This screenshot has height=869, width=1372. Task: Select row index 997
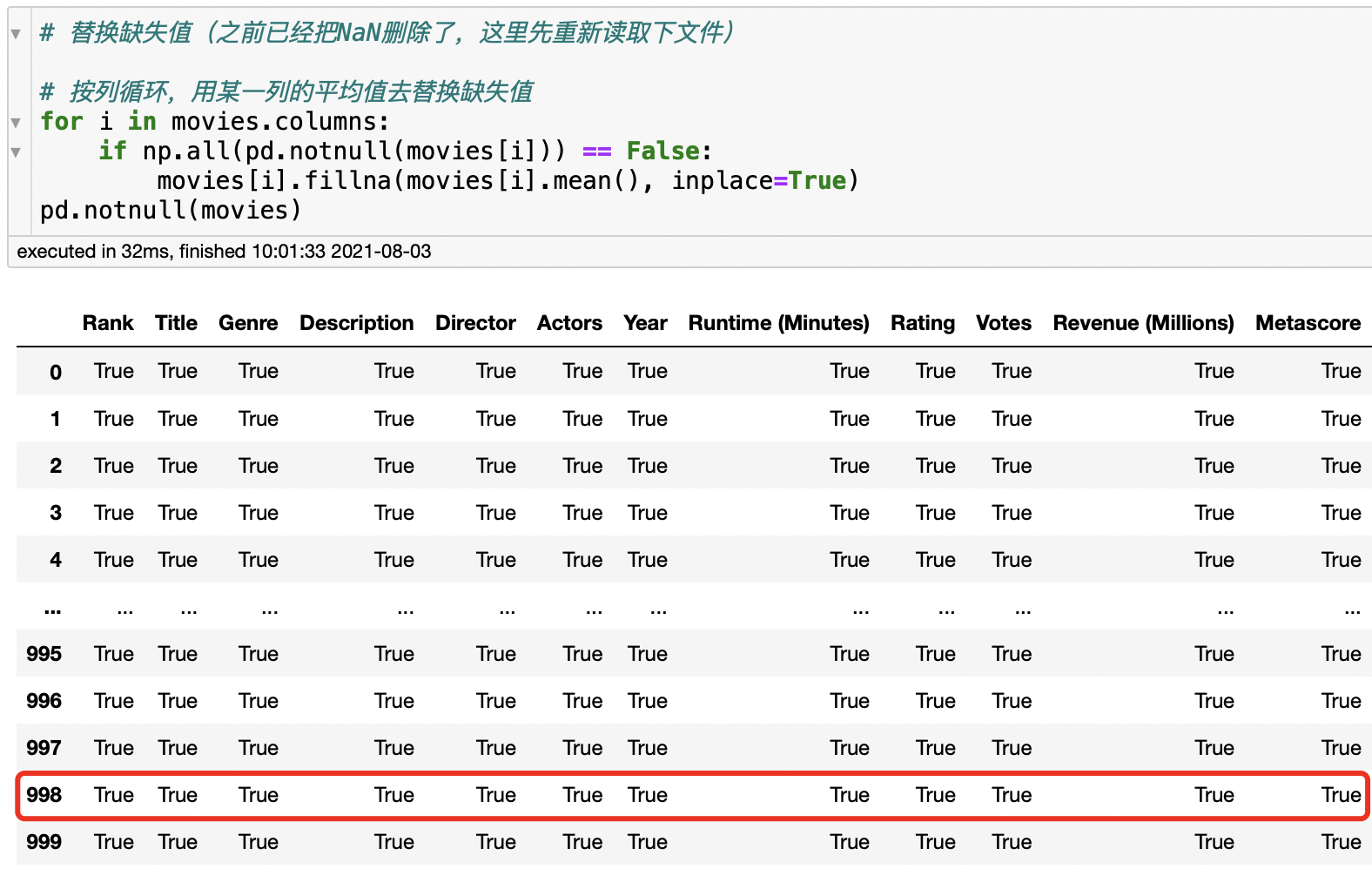pos(44,748)
